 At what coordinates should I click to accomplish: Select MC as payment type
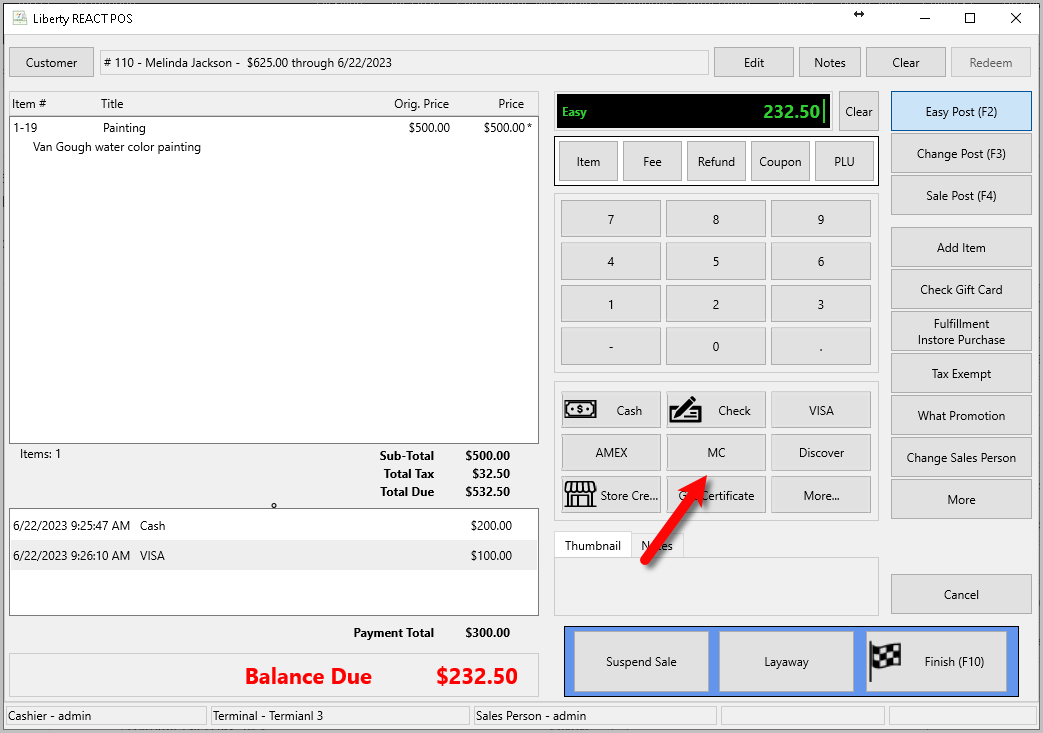click(x=716, y=452)
